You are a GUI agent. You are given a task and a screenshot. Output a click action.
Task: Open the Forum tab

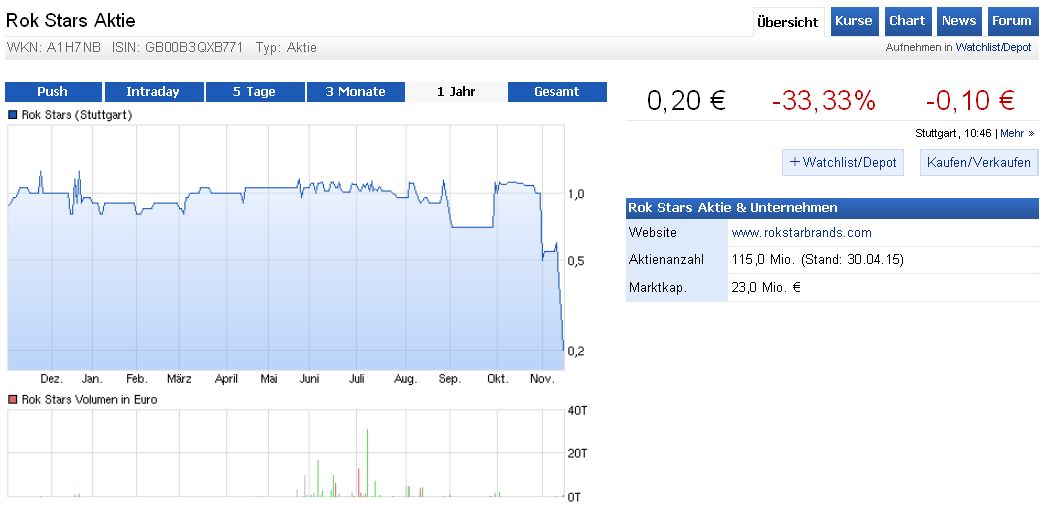pos(1012,21)
